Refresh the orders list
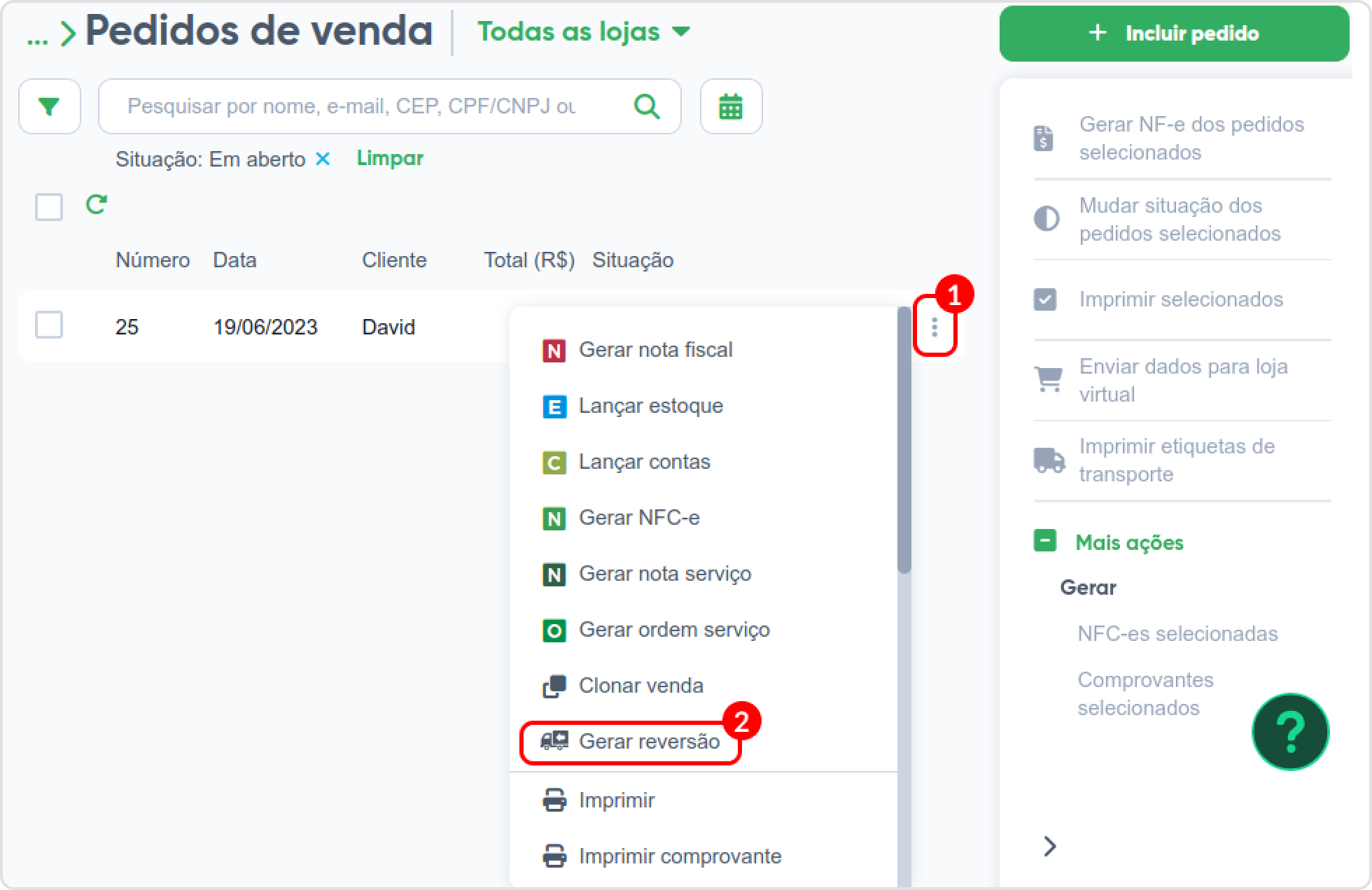This screenshot has height=890, width=1372. pos(96,204)
